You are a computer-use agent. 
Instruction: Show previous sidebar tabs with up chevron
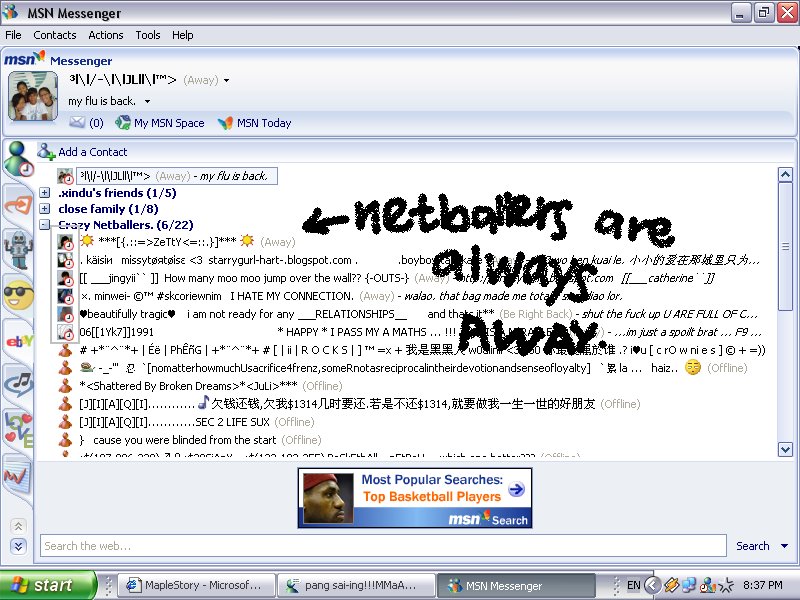18,526
